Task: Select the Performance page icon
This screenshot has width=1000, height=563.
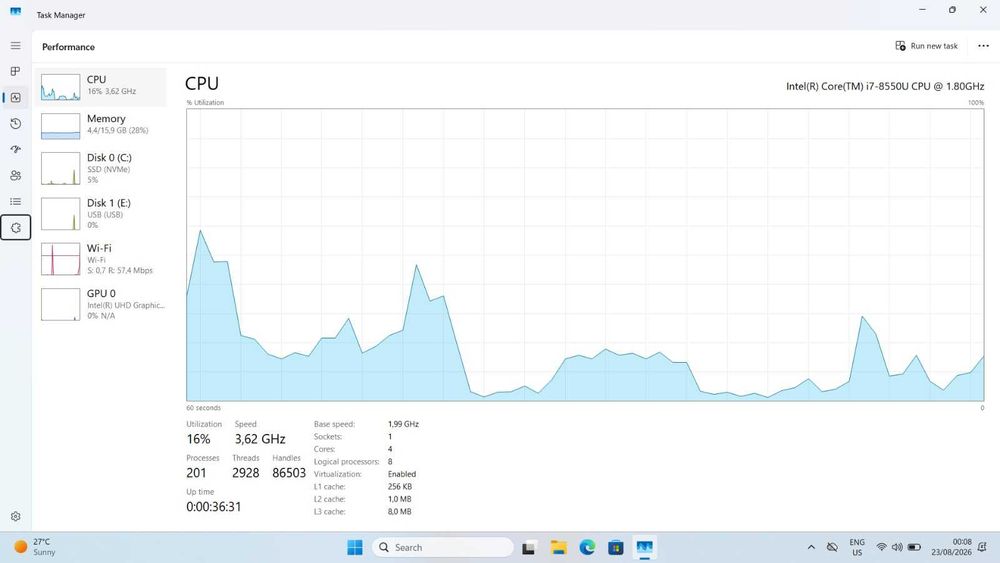Action: point(15,98)
